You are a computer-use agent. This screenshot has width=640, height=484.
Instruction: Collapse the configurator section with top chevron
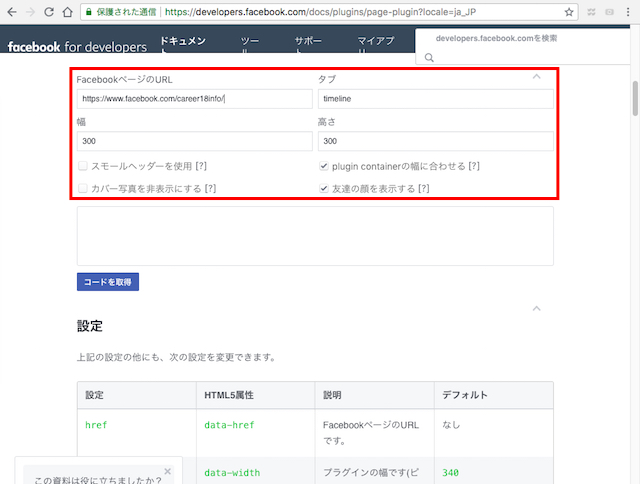click(536, 77)
